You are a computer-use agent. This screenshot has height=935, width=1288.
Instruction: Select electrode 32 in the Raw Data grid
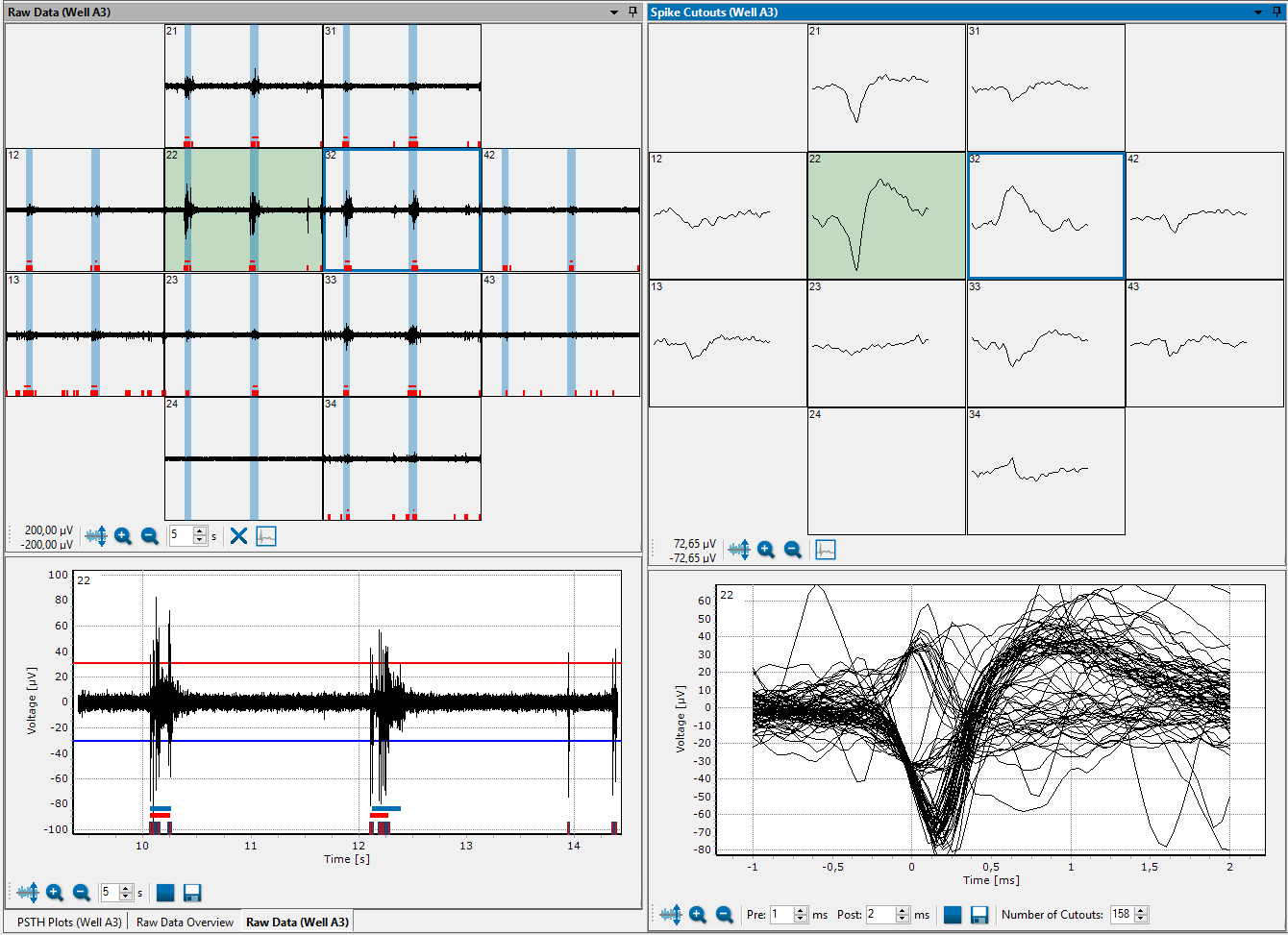tap(402, 209)
